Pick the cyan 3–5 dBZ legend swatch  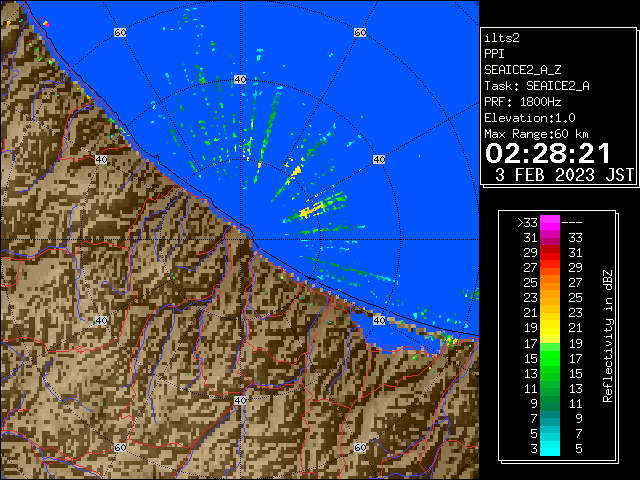(x=550, y=448)
